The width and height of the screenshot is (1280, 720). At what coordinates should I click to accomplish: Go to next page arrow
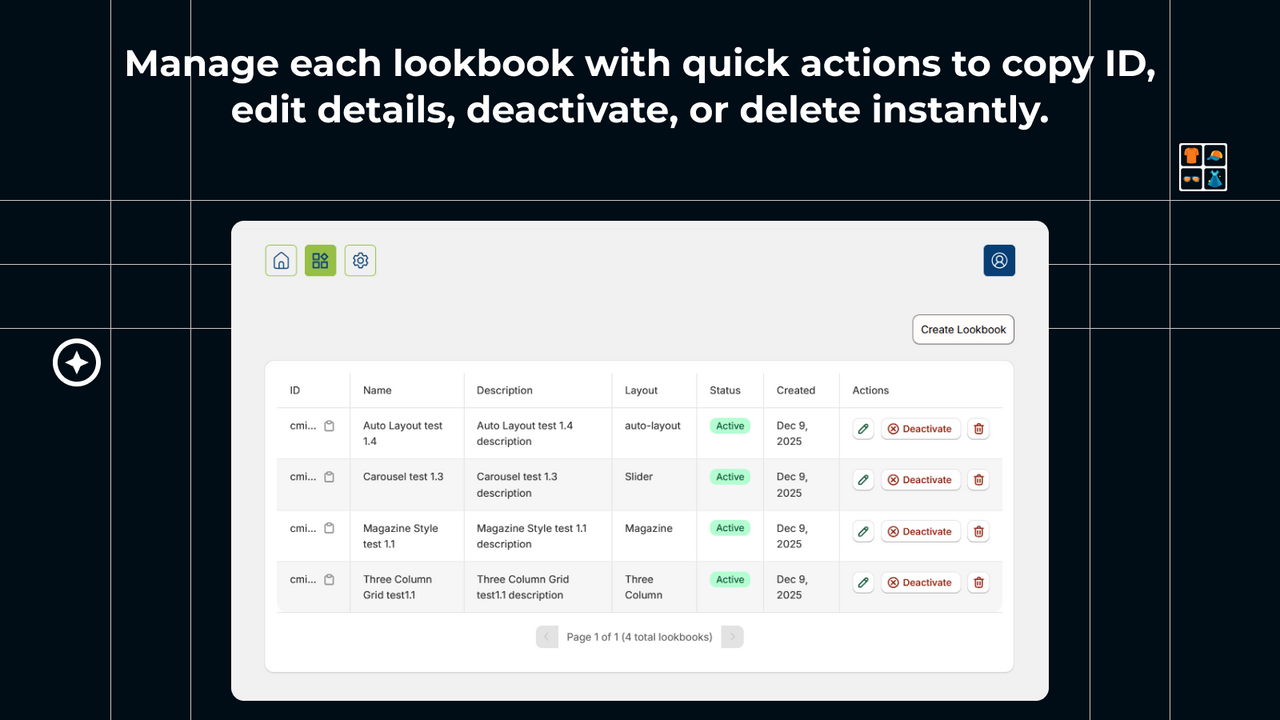[732, 637]
